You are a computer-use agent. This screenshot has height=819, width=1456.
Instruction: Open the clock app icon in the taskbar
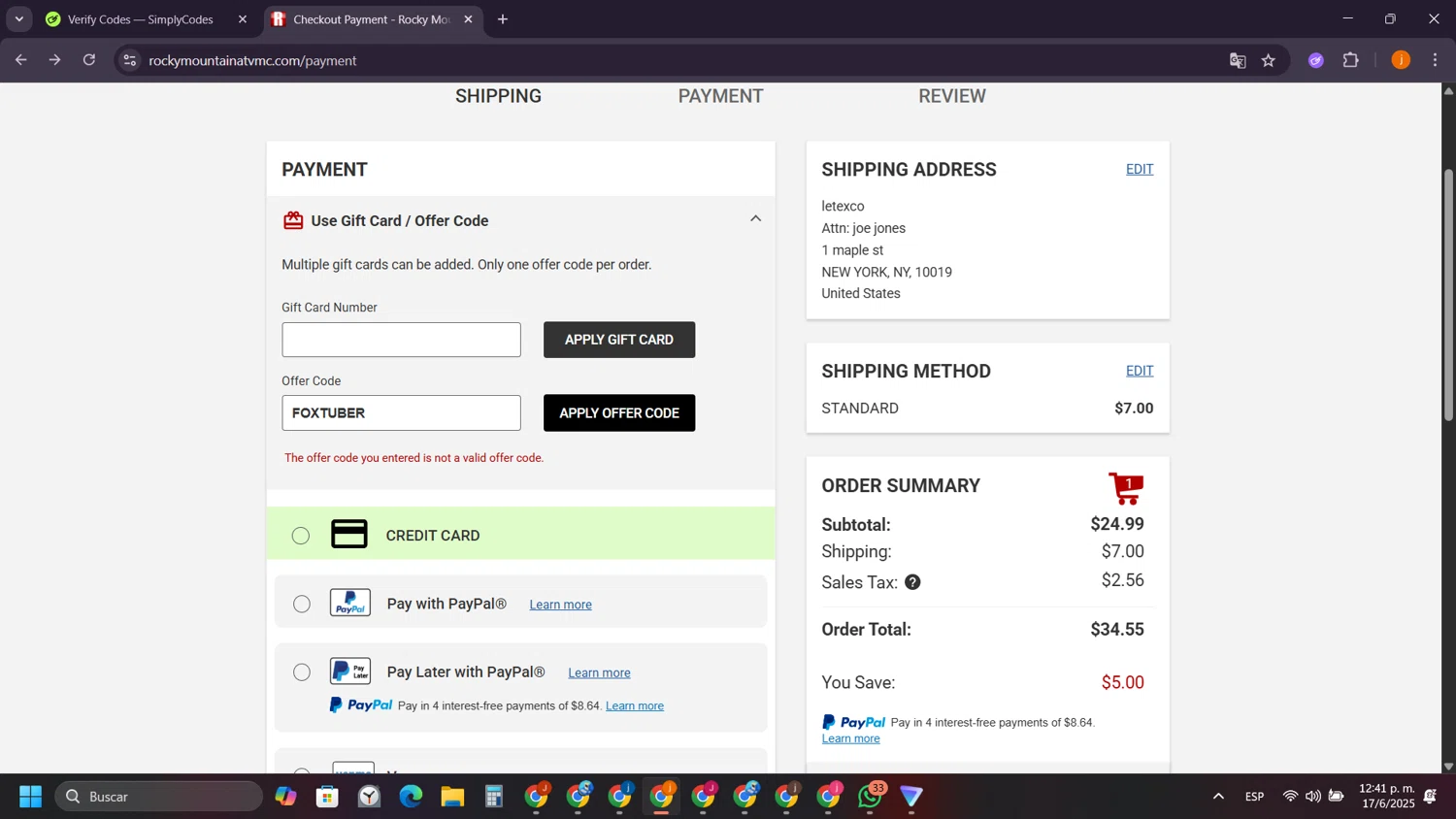tap(369, 797)
